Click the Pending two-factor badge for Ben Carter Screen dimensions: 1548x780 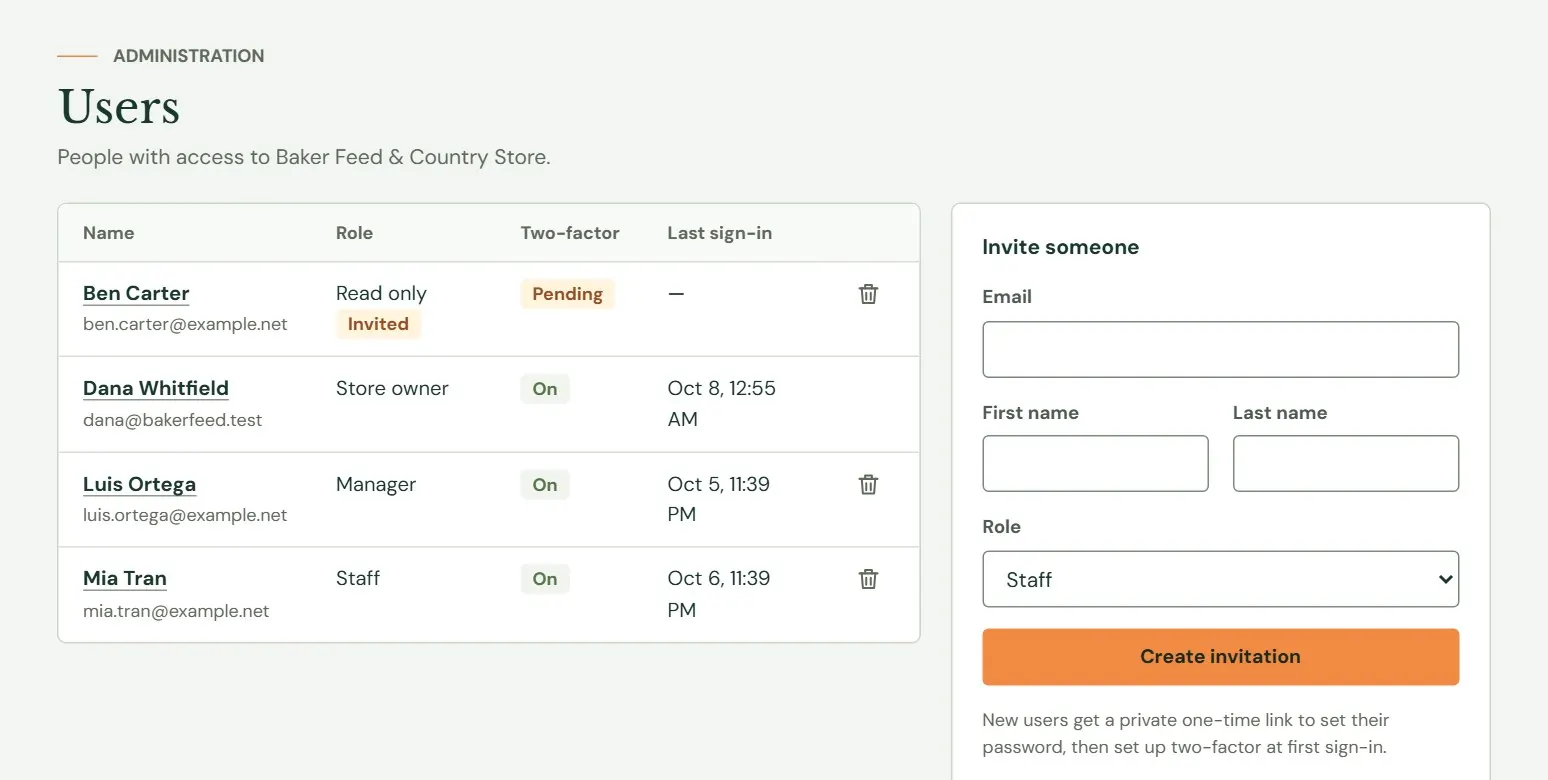click(x=567, y=294)
